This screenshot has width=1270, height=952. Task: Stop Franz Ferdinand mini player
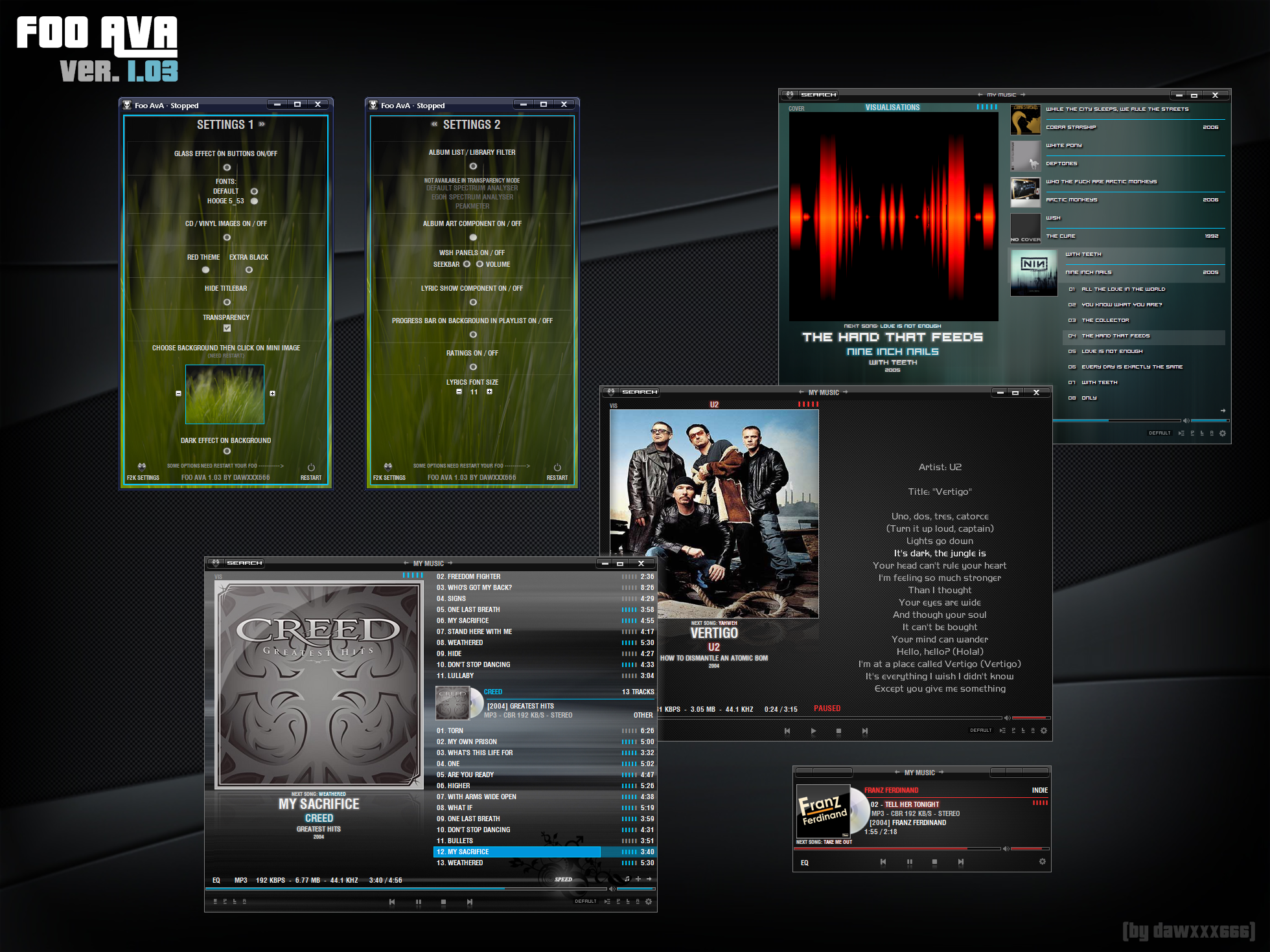(x=934, y=862)
